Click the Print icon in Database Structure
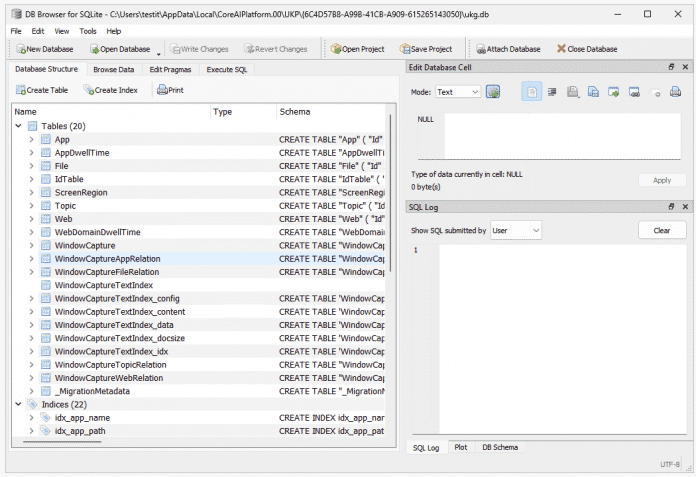Image resolution: width=696 pixels, height=477 pixels. [162, 90]
